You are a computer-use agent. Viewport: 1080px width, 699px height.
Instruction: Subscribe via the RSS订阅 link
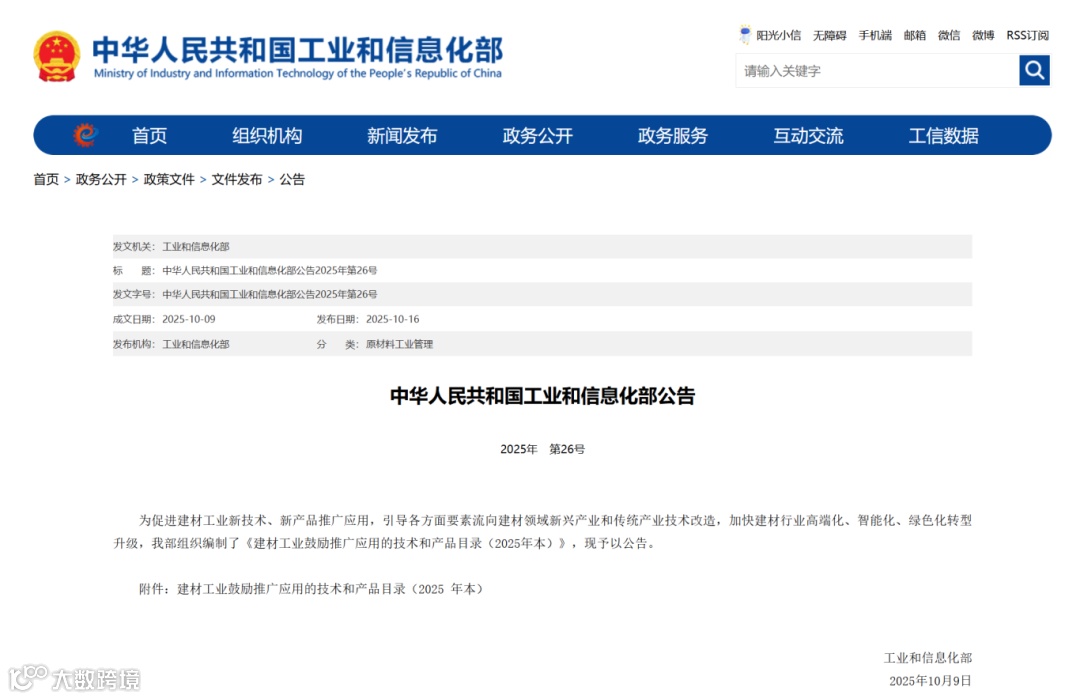[x=1025, y=35]
